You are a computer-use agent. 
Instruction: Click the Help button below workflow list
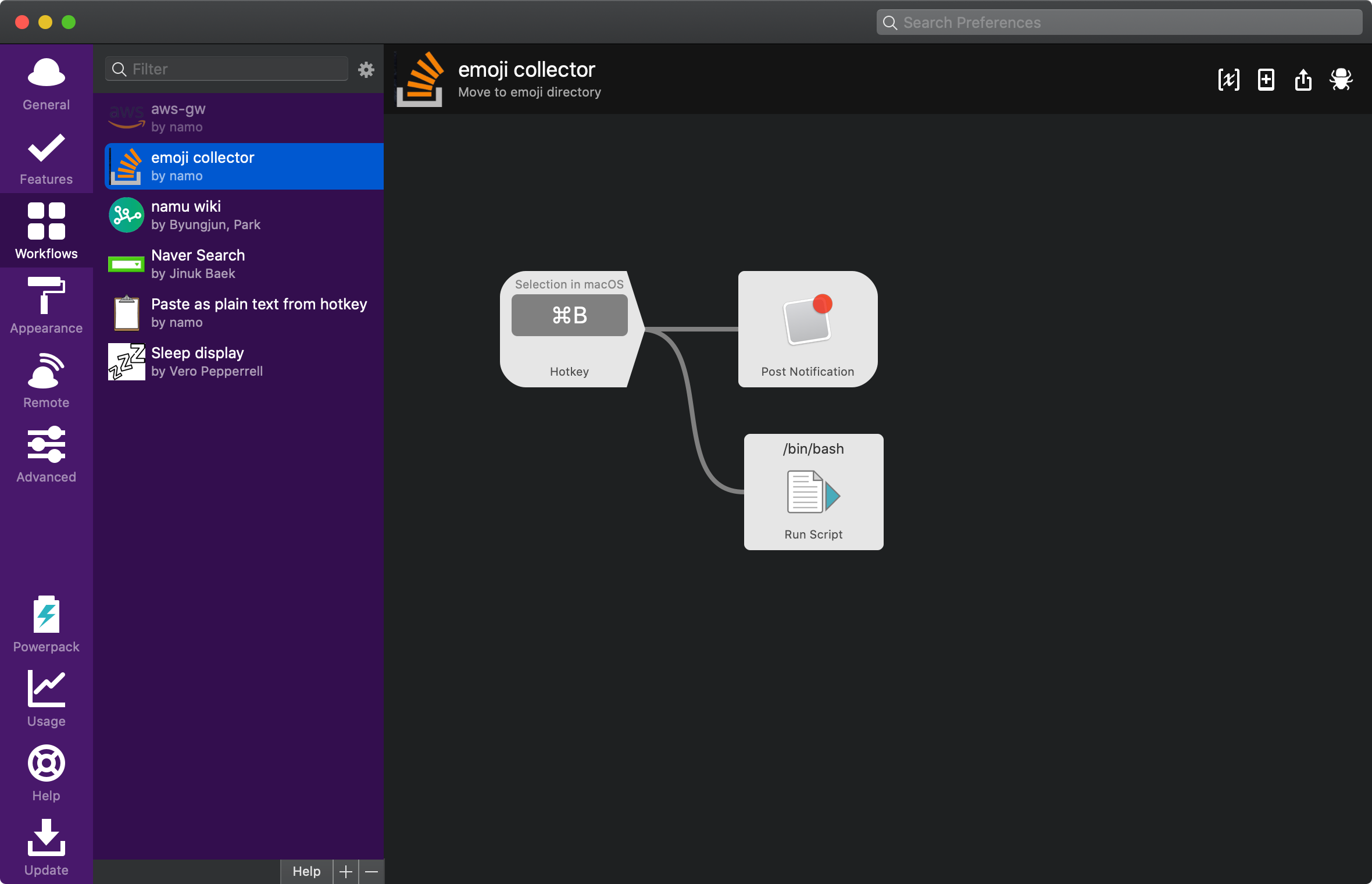coord(306,871)
